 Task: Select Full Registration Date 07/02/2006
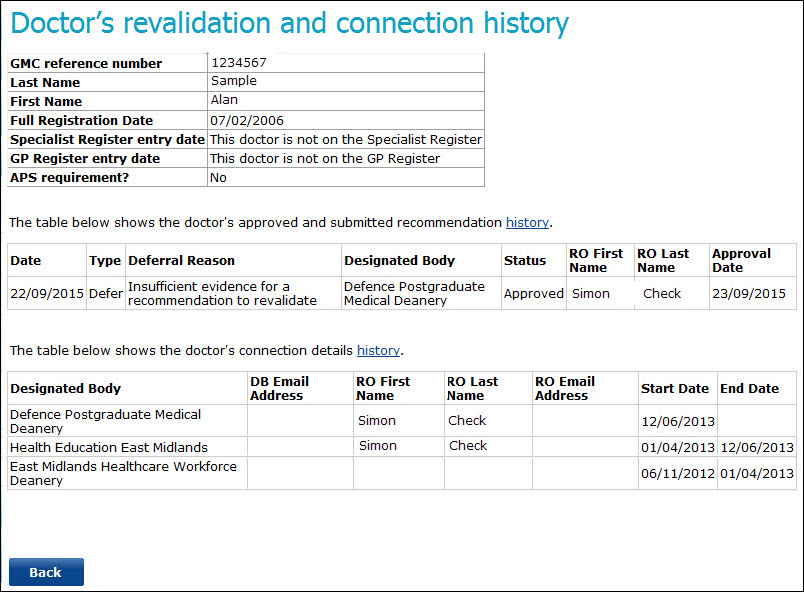tap(247, 120)
